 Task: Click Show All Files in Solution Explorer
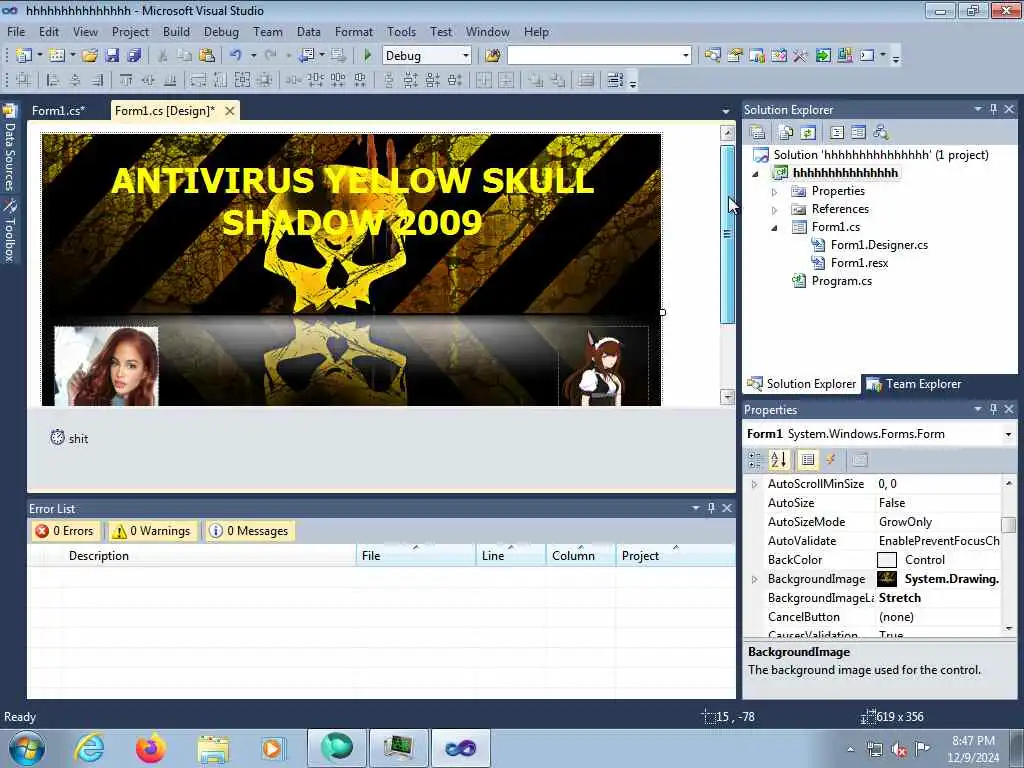(786, 133)
